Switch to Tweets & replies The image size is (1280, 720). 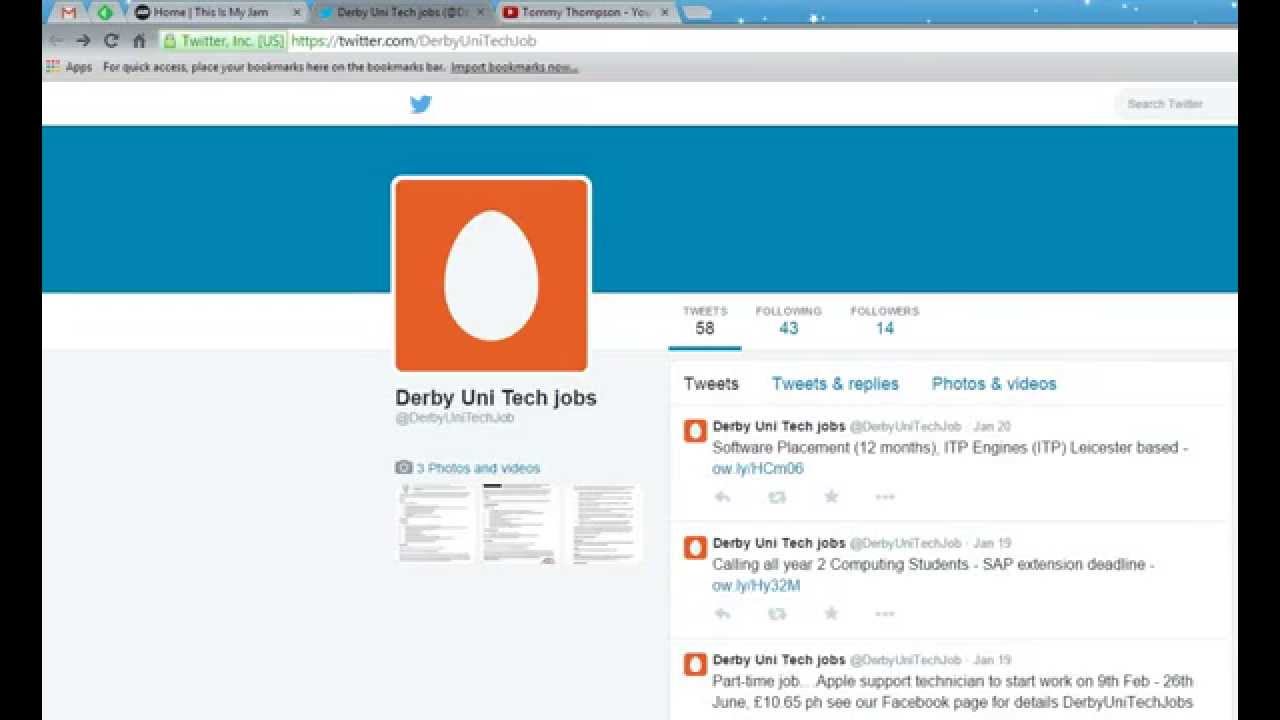tap(835, 384)
